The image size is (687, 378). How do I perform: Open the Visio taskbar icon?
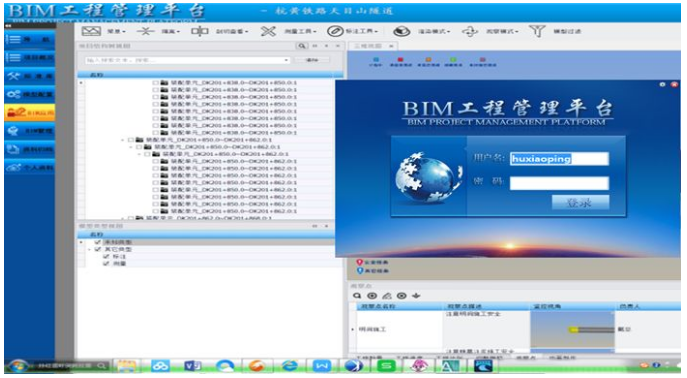coord(192,366)
